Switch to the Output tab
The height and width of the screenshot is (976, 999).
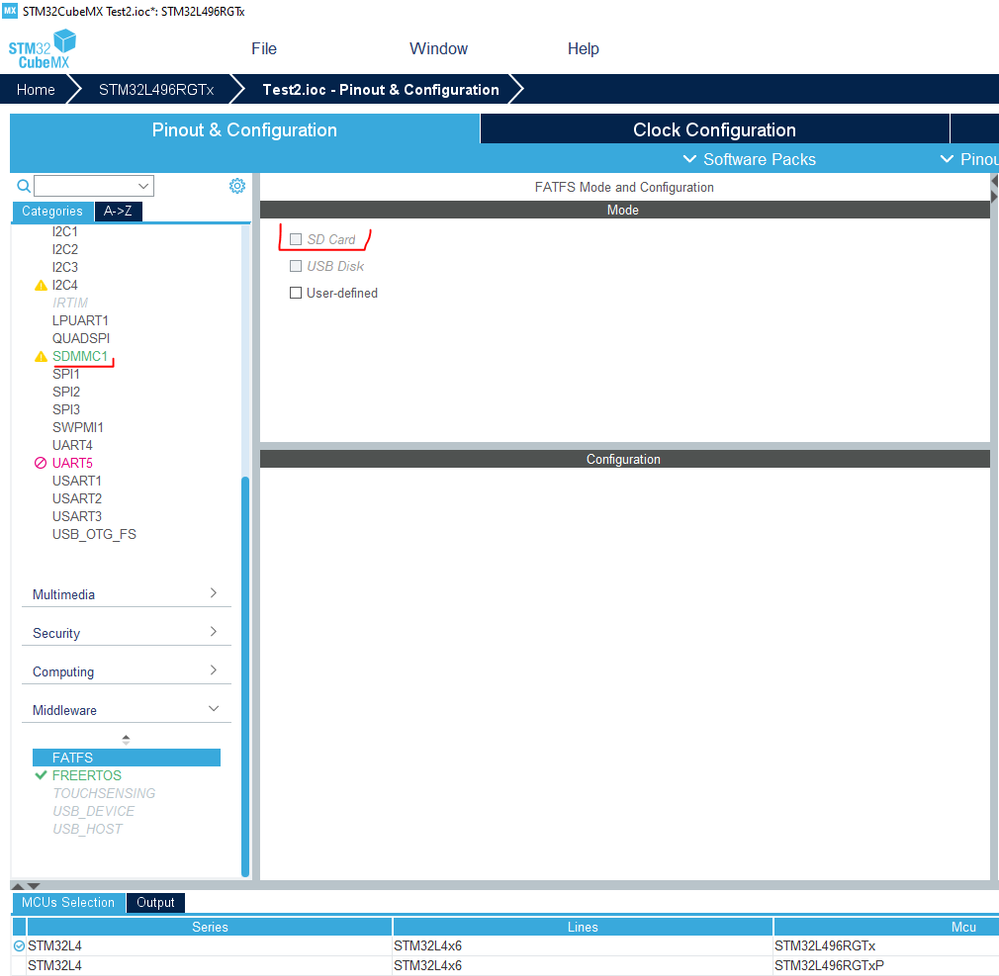(155, 902)
